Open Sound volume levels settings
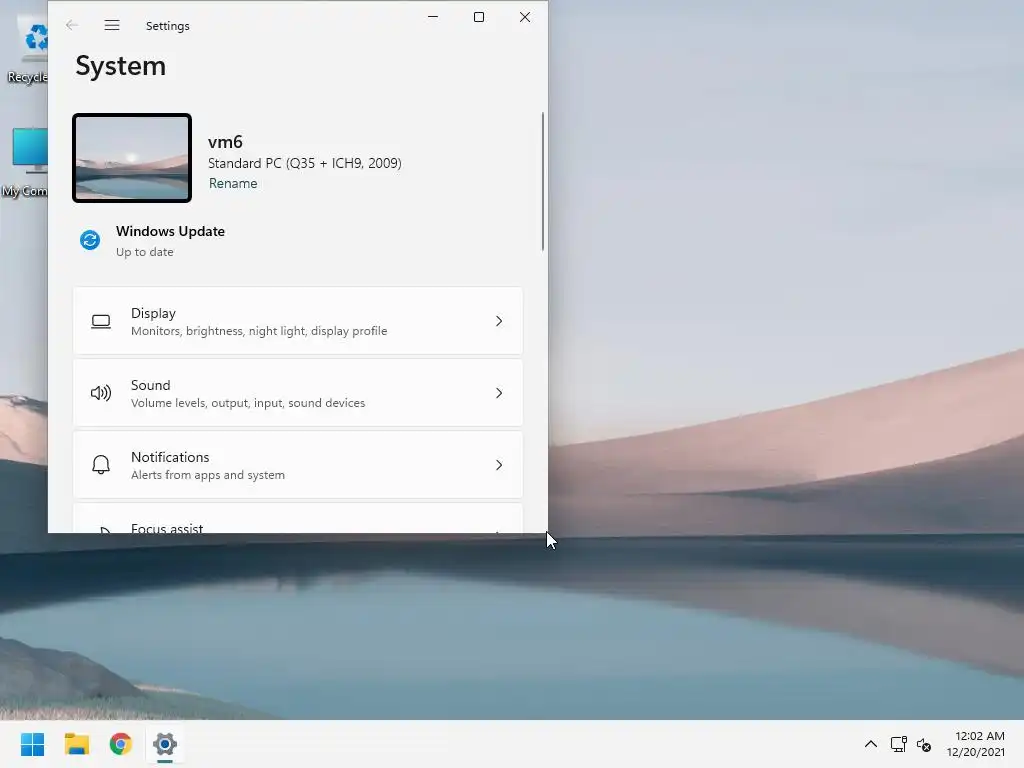The image size is (1024, 768). (x=298, y=393)
